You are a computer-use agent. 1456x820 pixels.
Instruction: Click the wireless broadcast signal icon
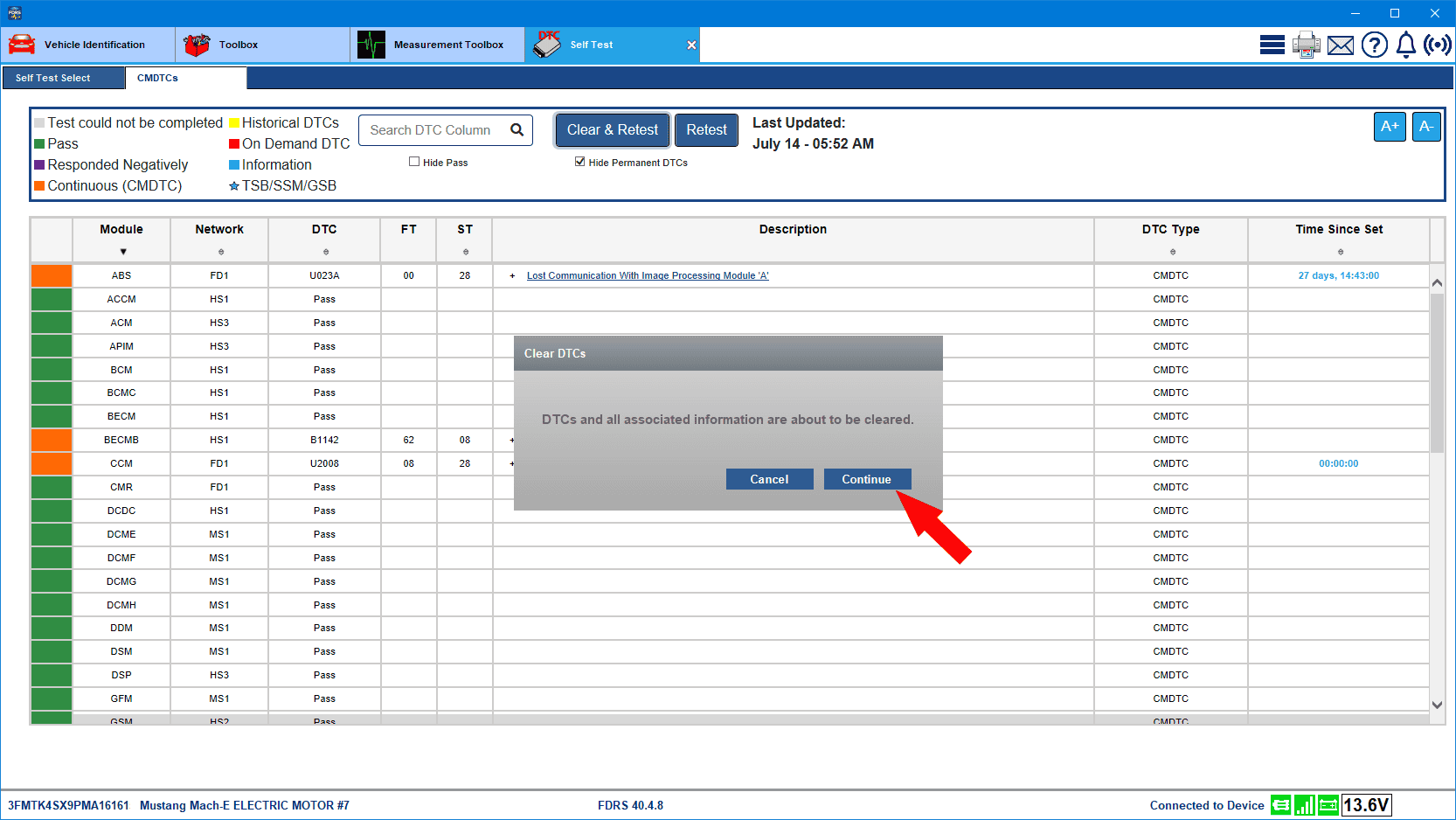point(1437,45)
